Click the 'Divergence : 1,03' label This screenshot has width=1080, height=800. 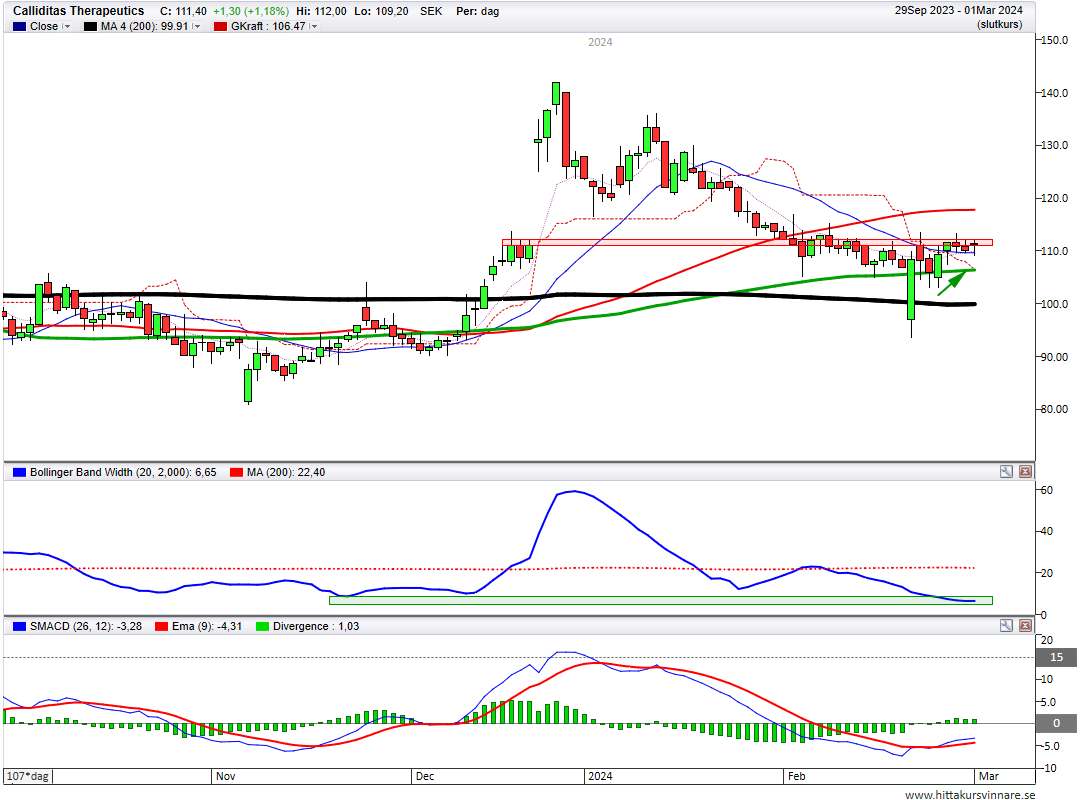316,626
